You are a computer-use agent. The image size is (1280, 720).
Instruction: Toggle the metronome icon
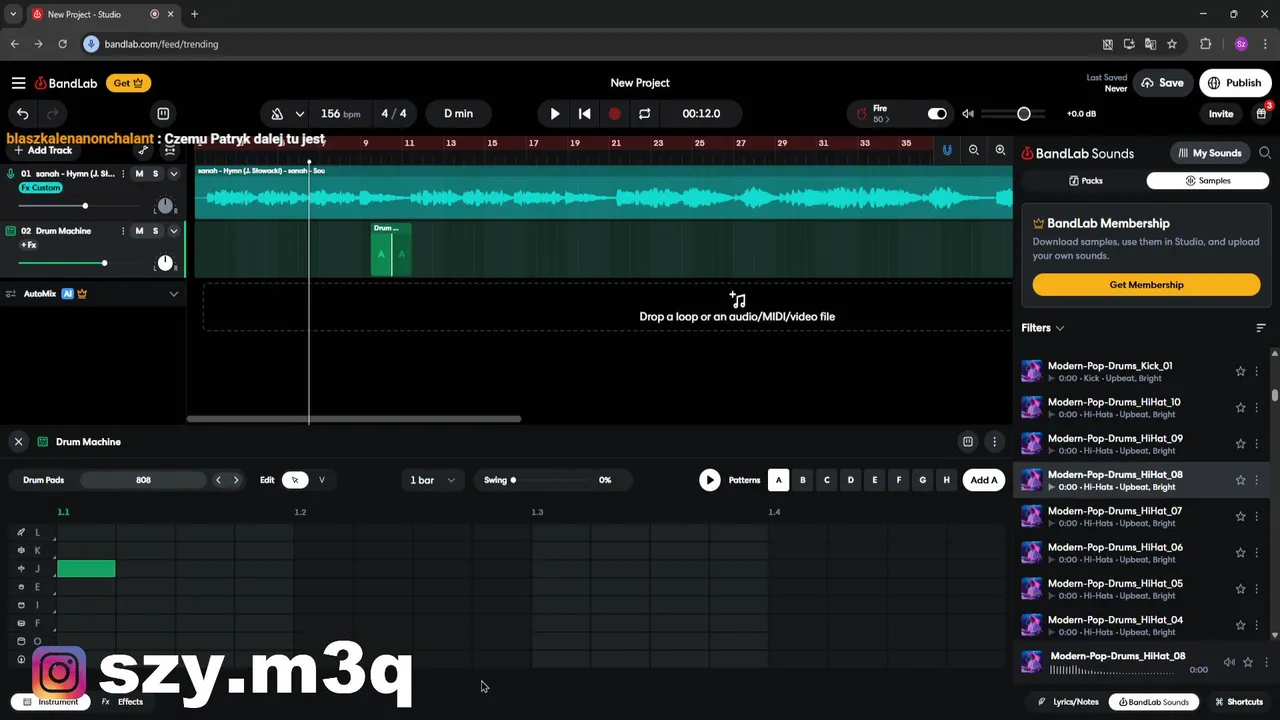click(x=277, y=114)
